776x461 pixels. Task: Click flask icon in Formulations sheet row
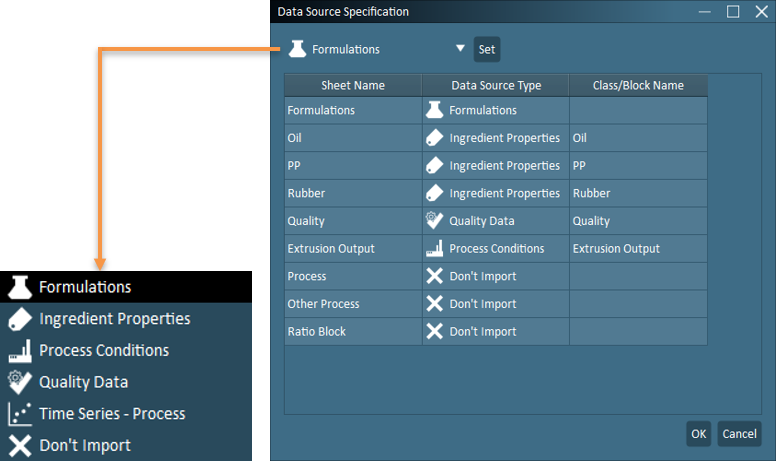click(435, 110)
